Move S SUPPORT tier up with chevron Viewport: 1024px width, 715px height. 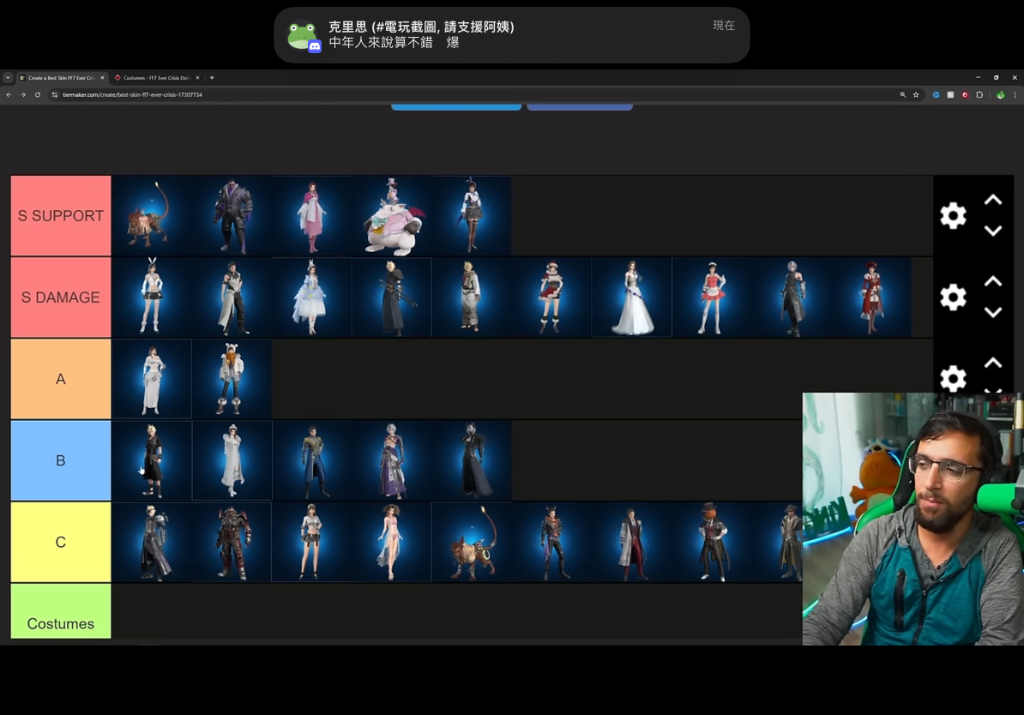993,200
